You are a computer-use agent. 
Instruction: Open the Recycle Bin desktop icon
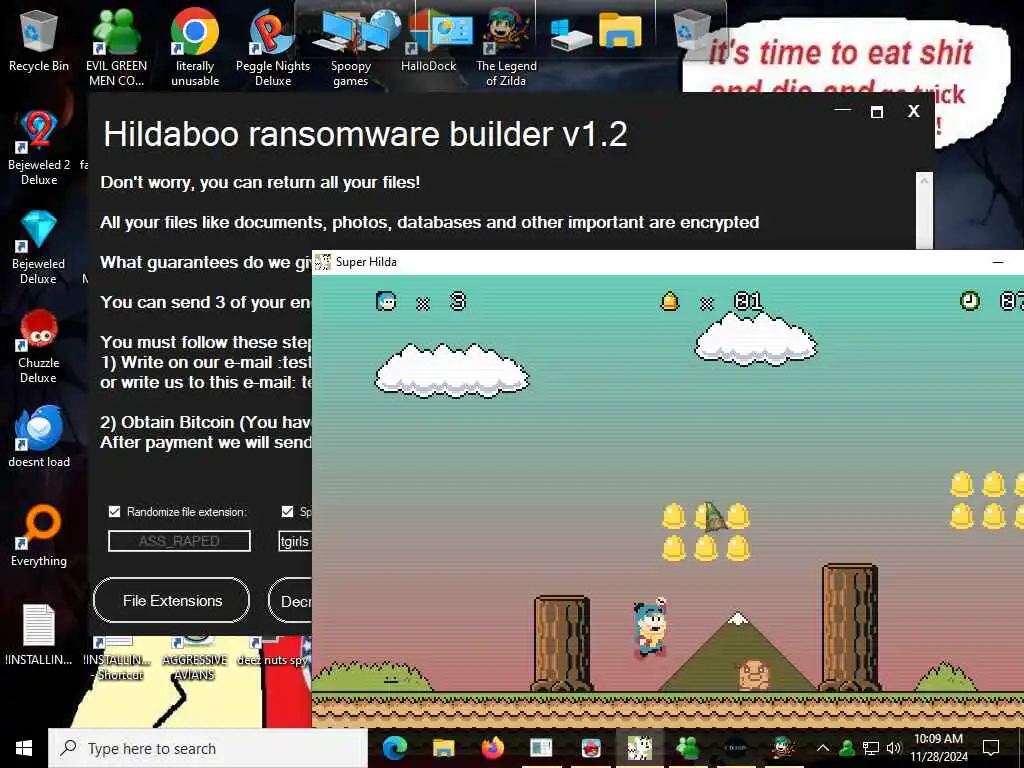pos(39,40)
